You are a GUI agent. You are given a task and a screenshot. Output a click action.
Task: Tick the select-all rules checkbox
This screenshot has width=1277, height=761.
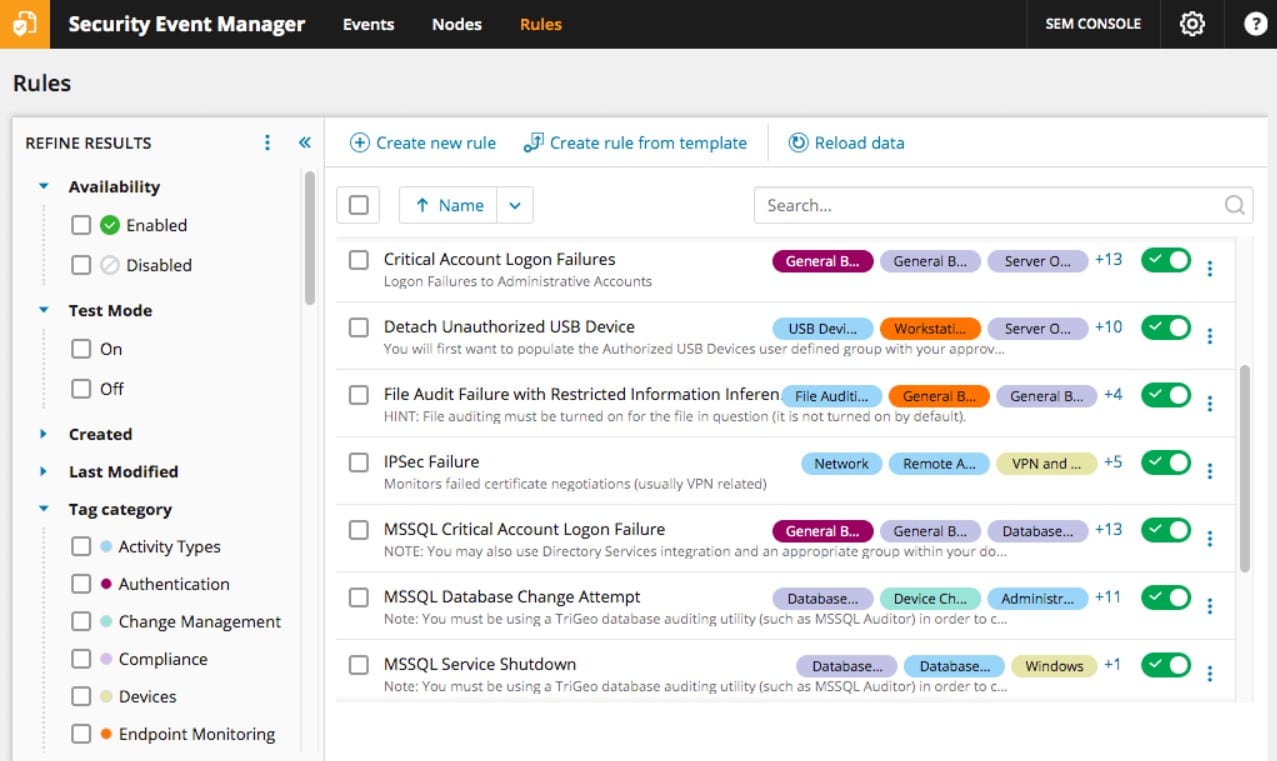pyautogui.click(x=359, y=205)
